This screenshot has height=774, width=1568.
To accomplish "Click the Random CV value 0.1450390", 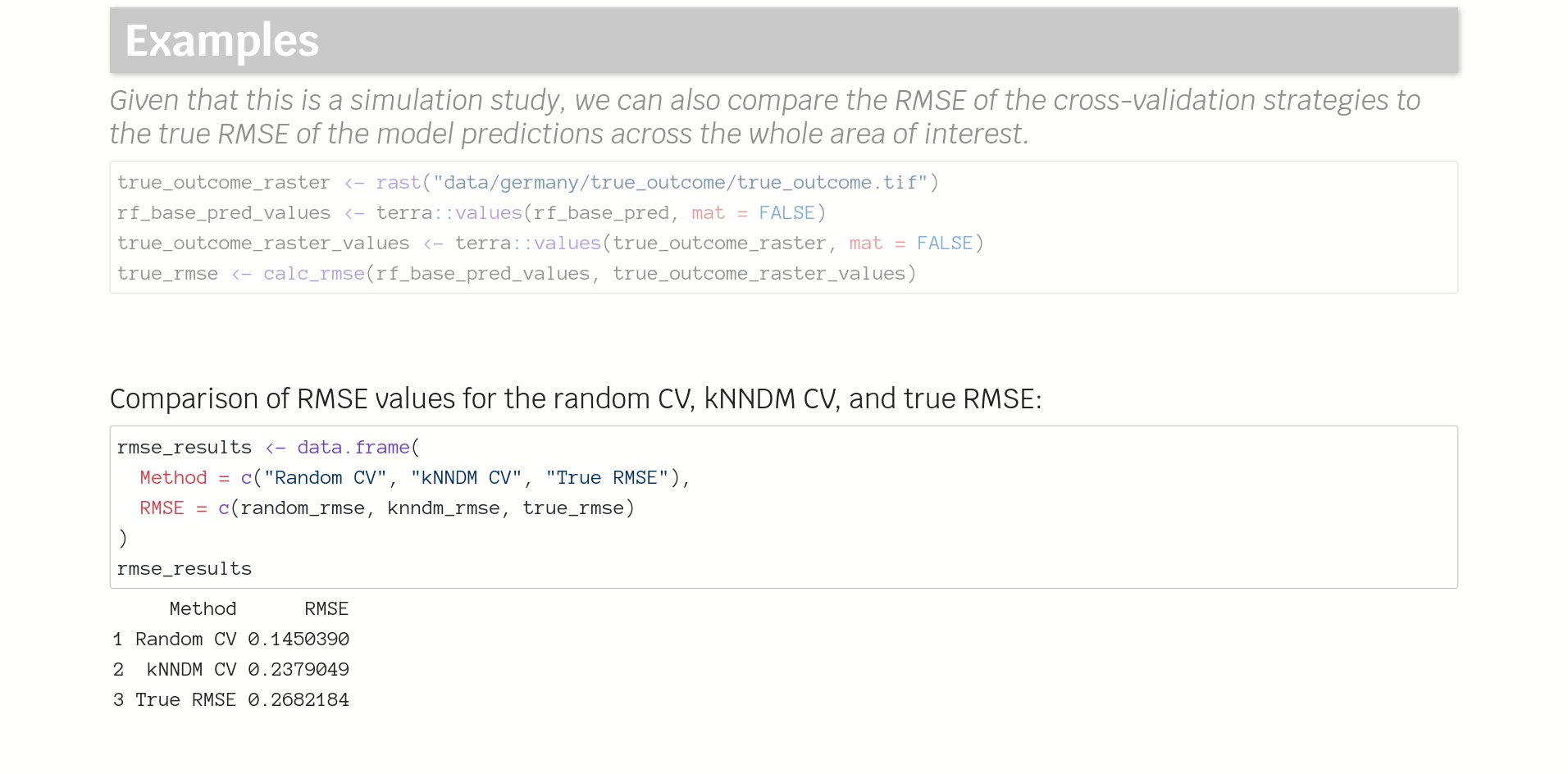I will click(x=299, y=639).
